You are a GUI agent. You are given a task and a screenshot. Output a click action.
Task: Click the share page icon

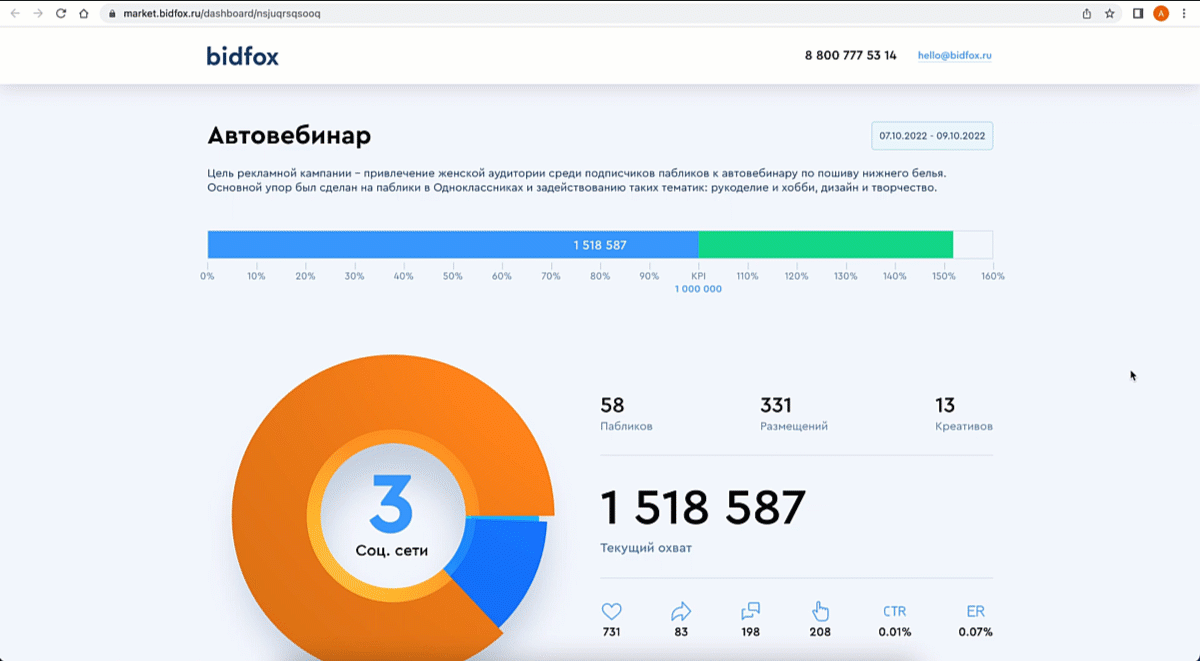click(x=1087, y=14)
